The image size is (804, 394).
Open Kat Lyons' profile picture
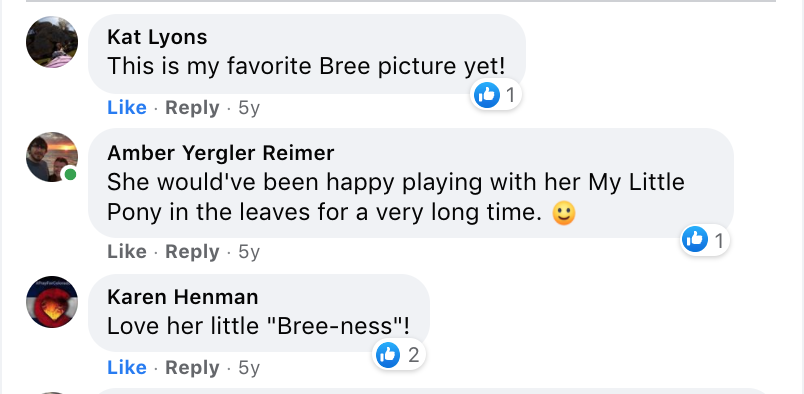pyautogui.click(x=52, y=42)
